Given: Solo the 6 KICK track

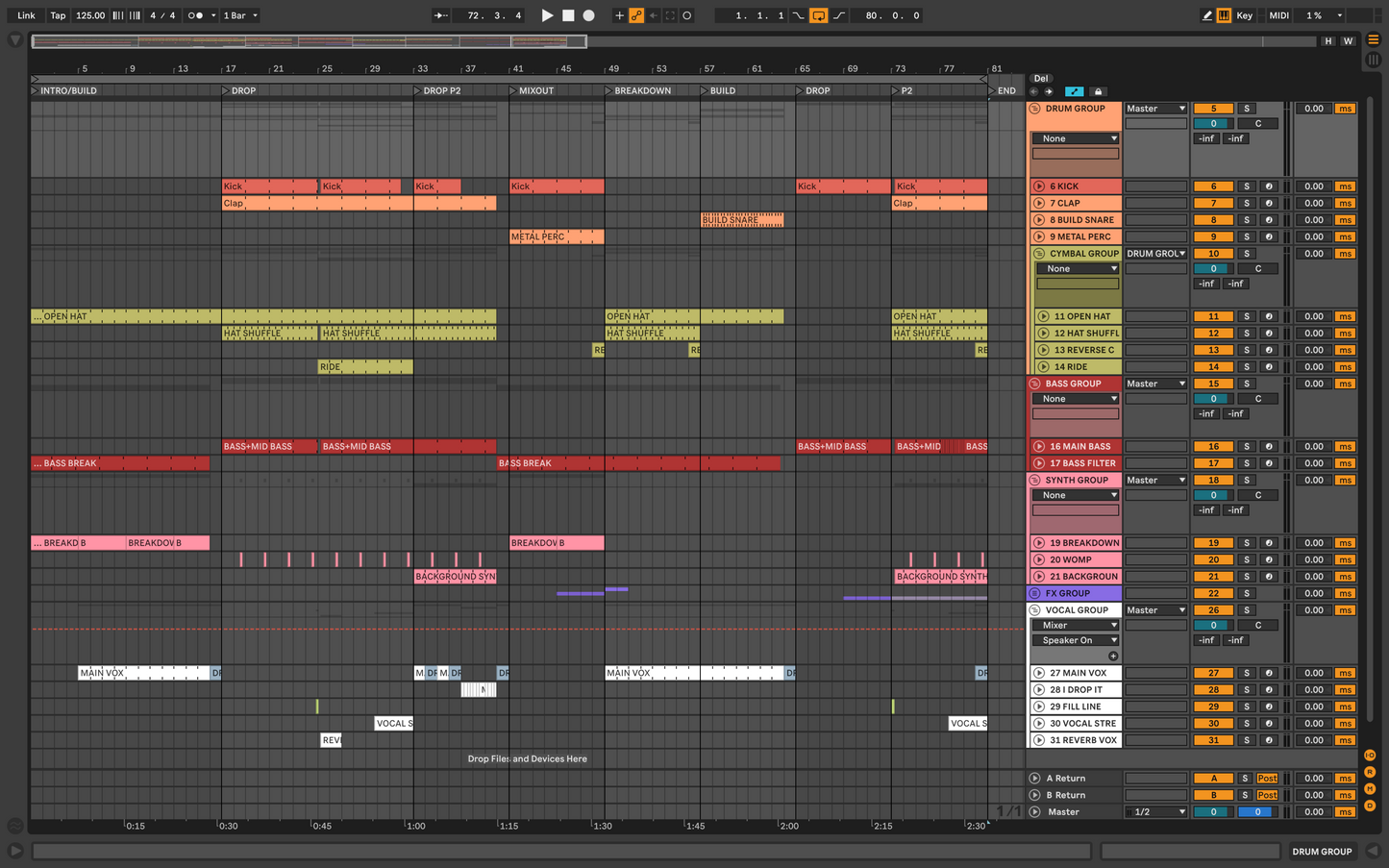Looking at the screenshot, I should [1246, 186].
